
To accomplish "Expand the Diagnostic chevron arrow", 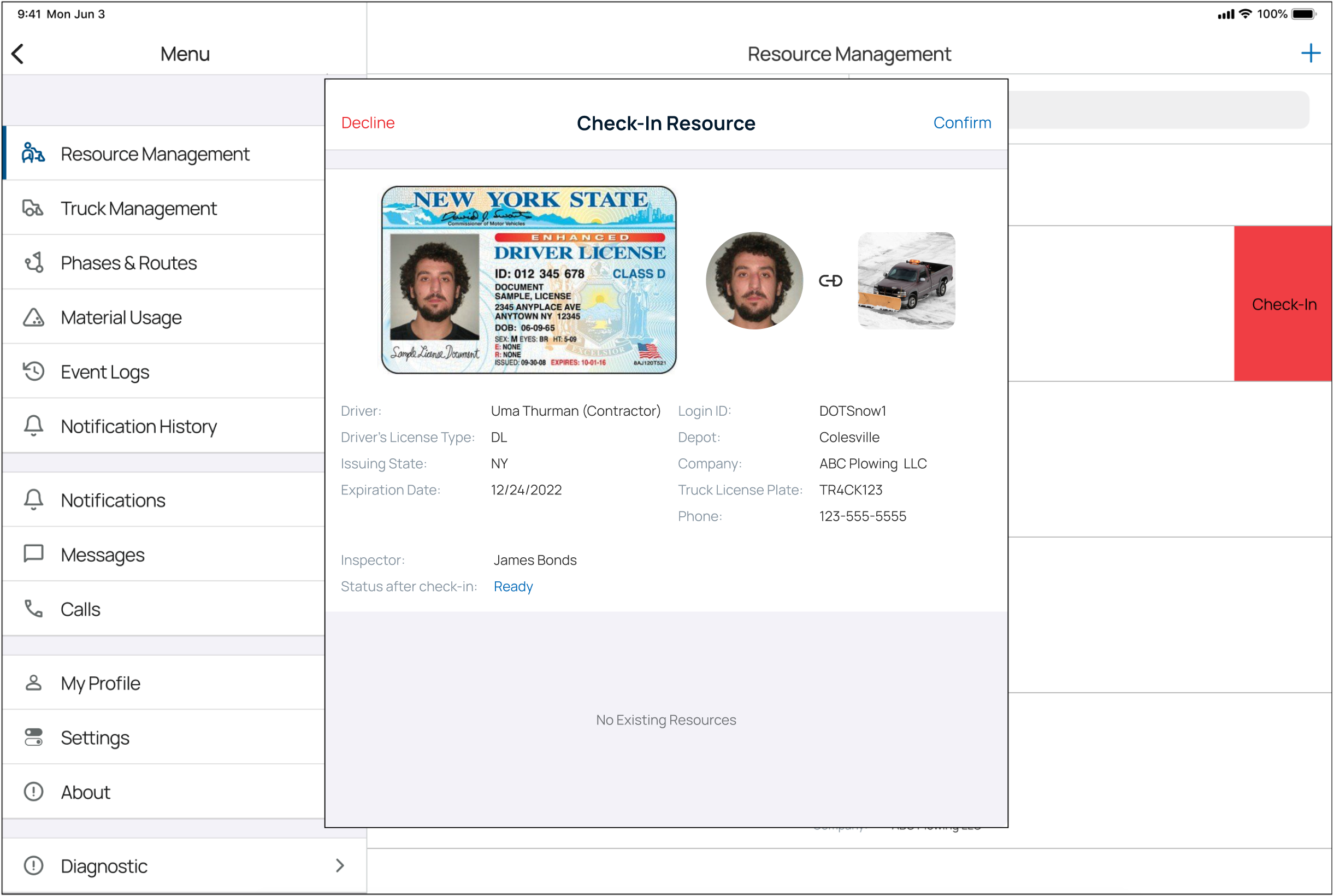I will 340,866.
